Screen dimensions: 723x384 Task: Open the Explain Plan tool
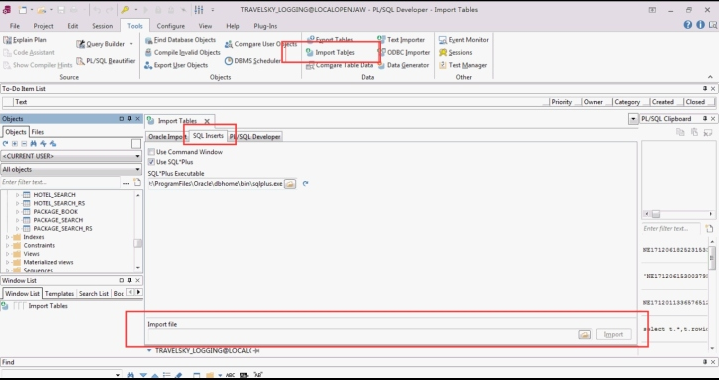click(25, 40)
